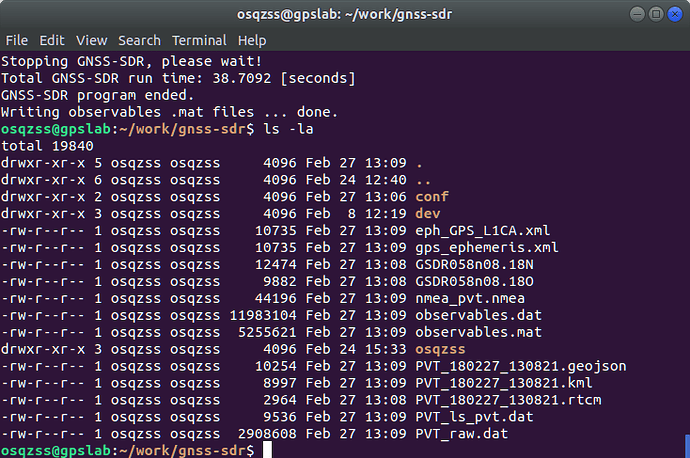Click the cursor at the bottom prompt
This screenshot has width=690, height=458.
(x=268, y=450)
